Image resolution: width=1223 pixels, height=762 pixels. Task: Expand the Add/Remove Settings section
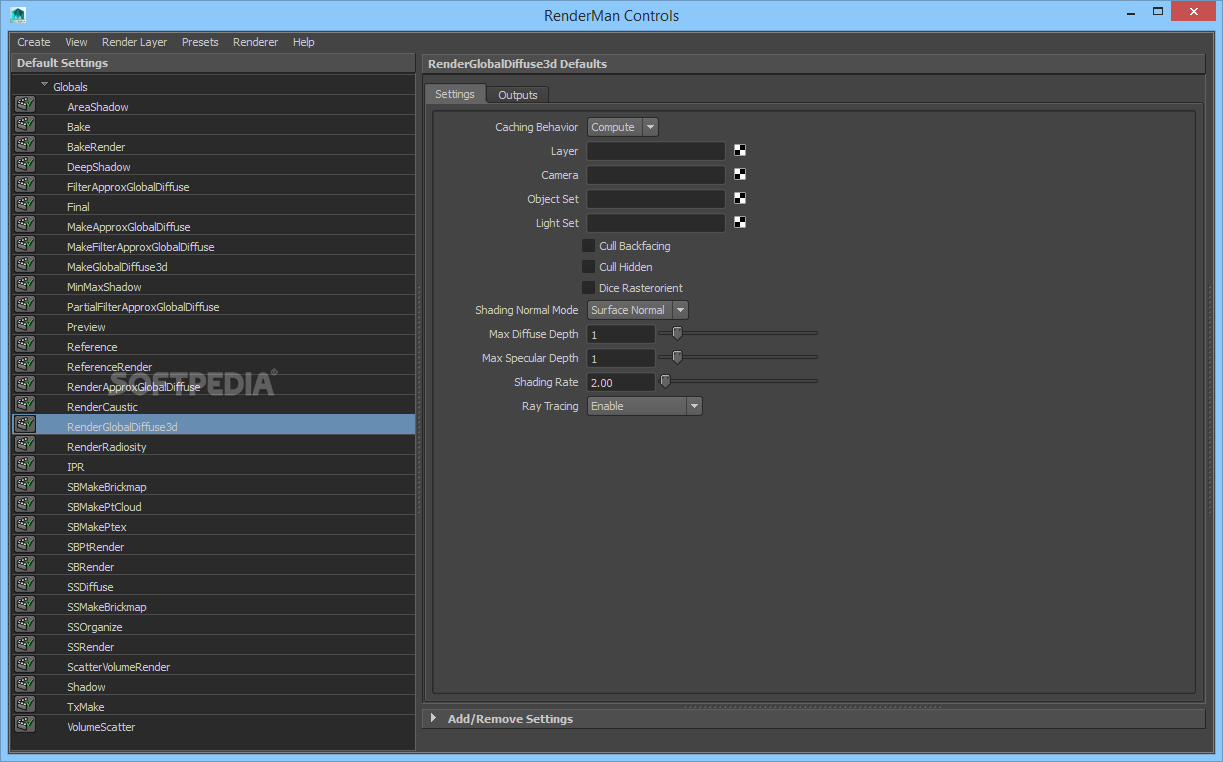point(433,718)
